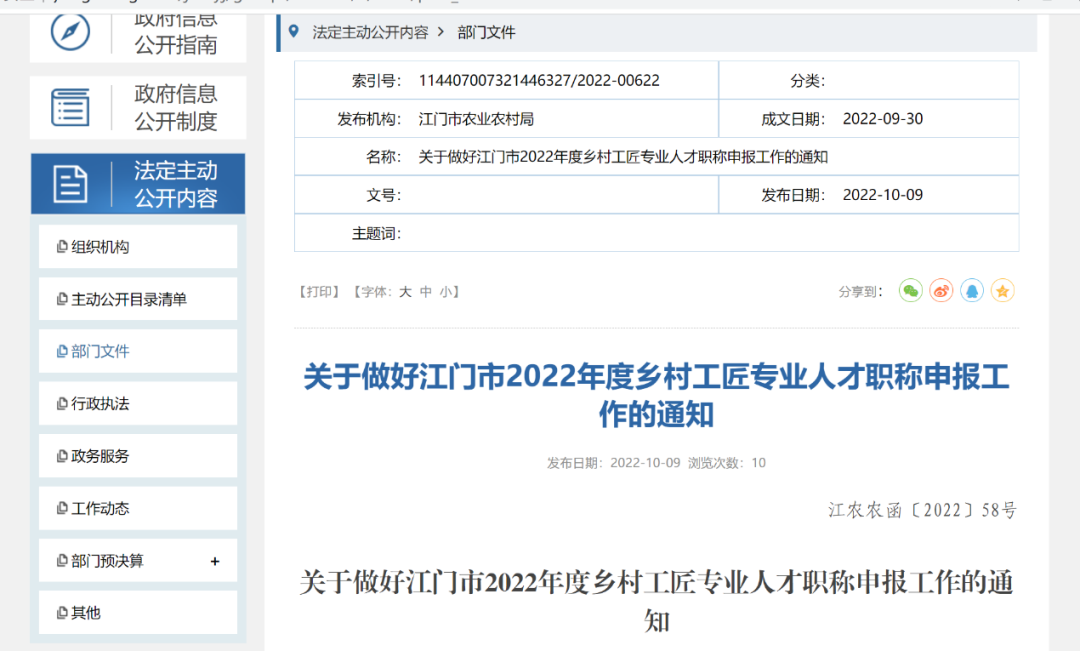Share the article to WeChat
This screenshot has width=1080, height=651.
pyautogui.click(x=909, y=290)
